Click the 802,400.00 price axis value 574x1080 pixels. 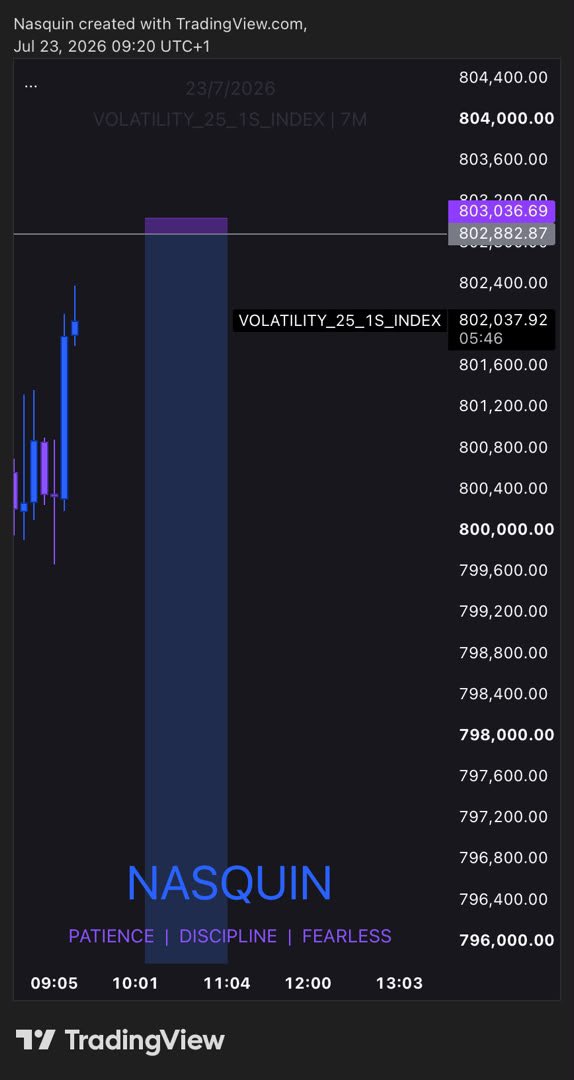point(503,282)
